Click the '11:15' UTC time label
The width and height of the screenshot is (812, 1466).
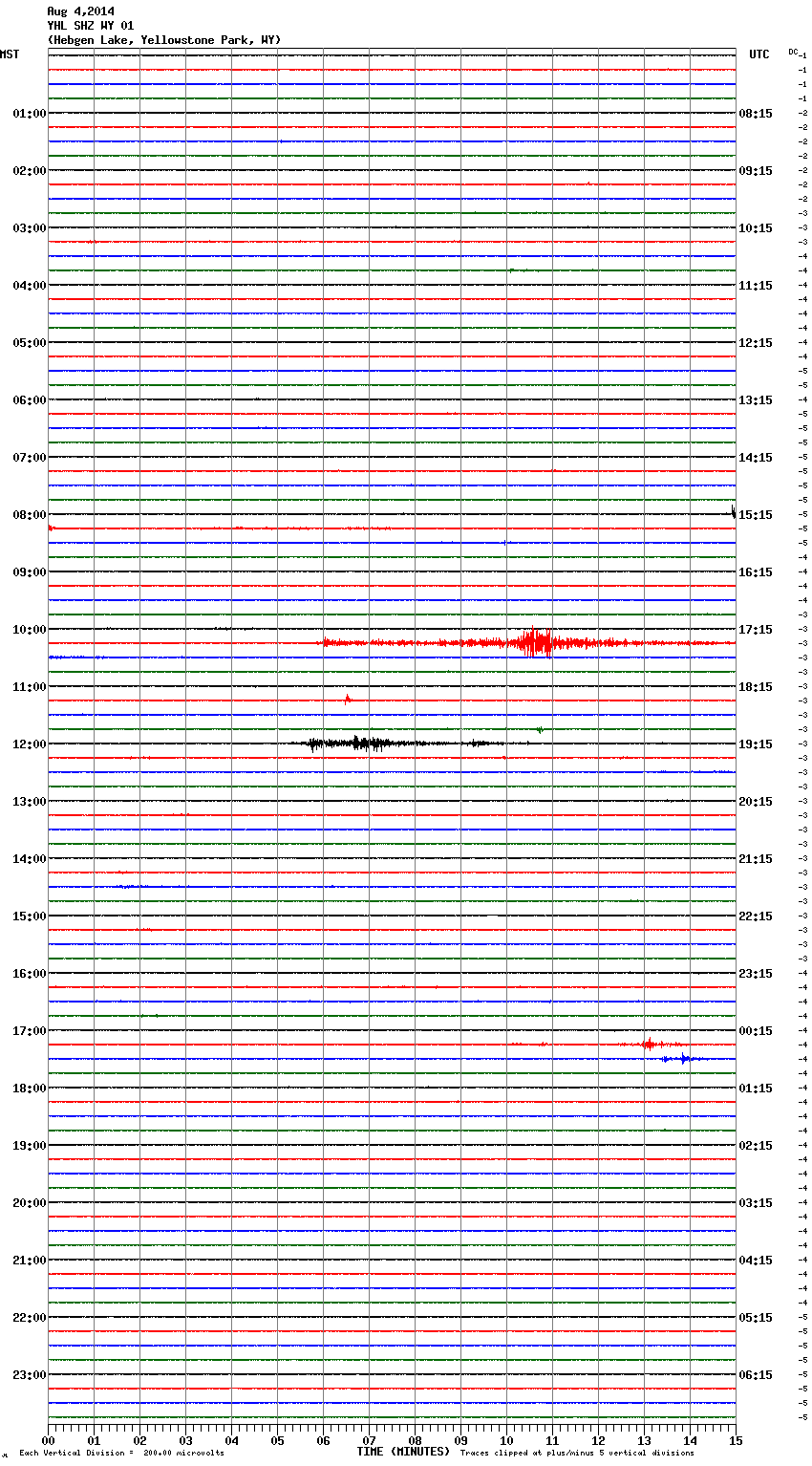pyautogui.click(x=756, y=286)
